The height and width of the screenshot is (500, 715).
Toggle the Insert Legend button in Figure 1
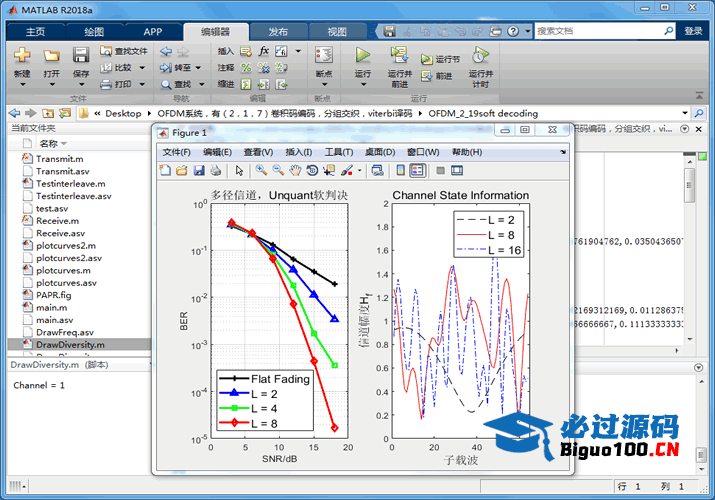pos(417,170)
